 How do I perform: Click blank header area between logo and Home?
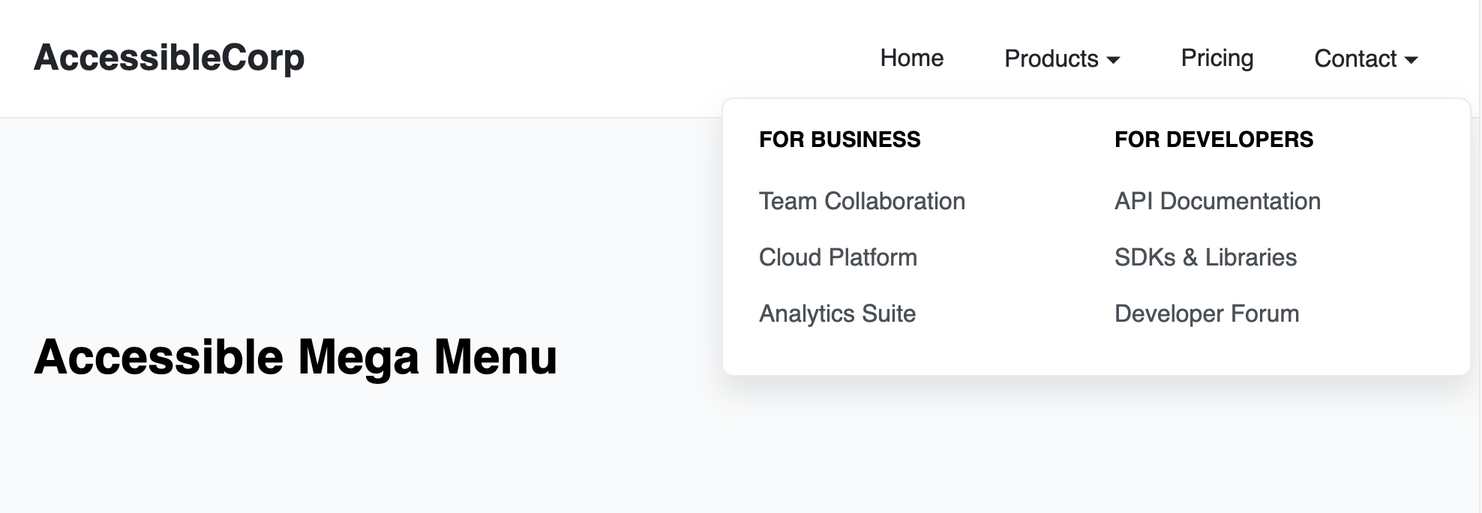(590, 58)
